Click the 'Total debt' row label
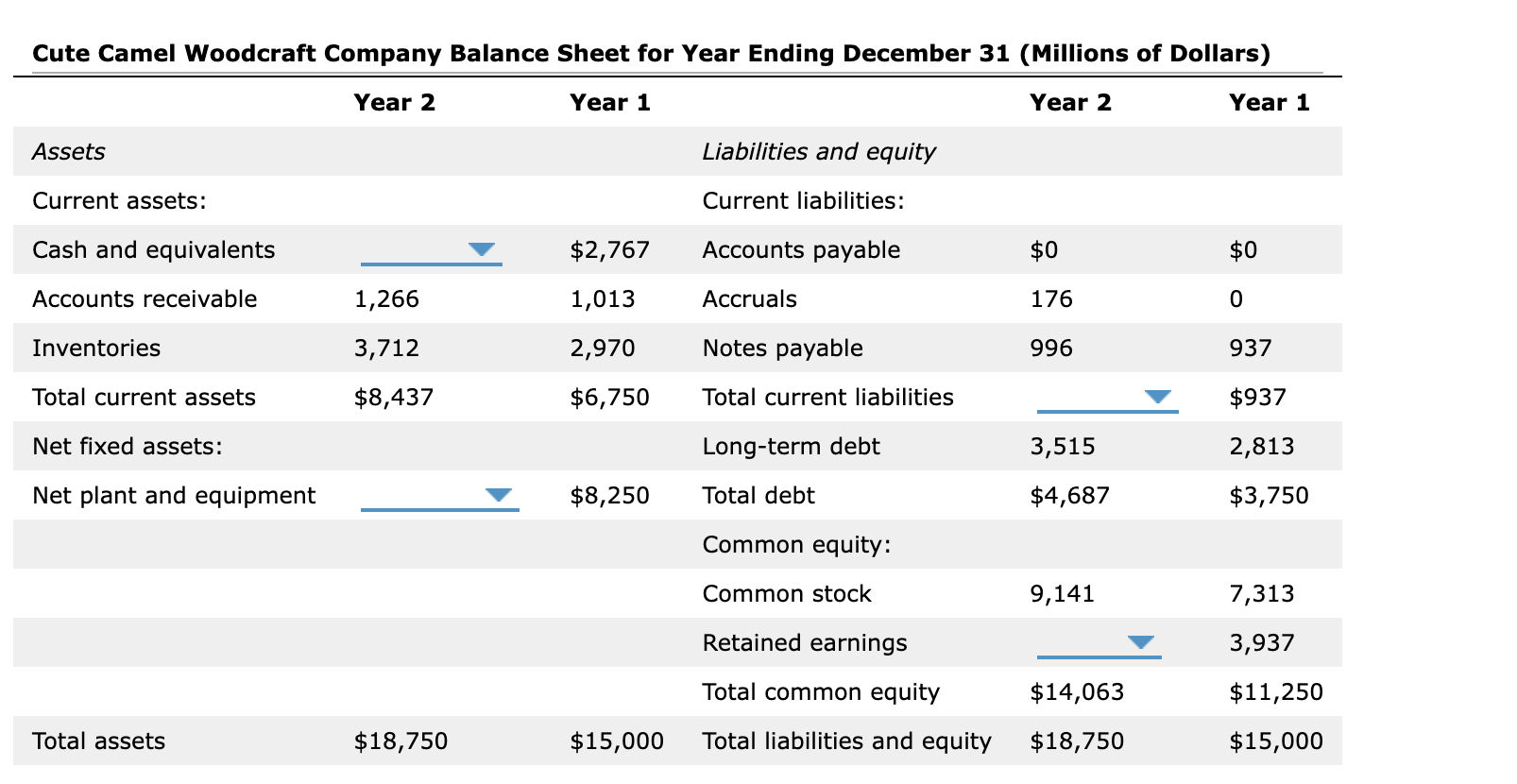Screen dimensions: 1517x784 coord(758,496)
